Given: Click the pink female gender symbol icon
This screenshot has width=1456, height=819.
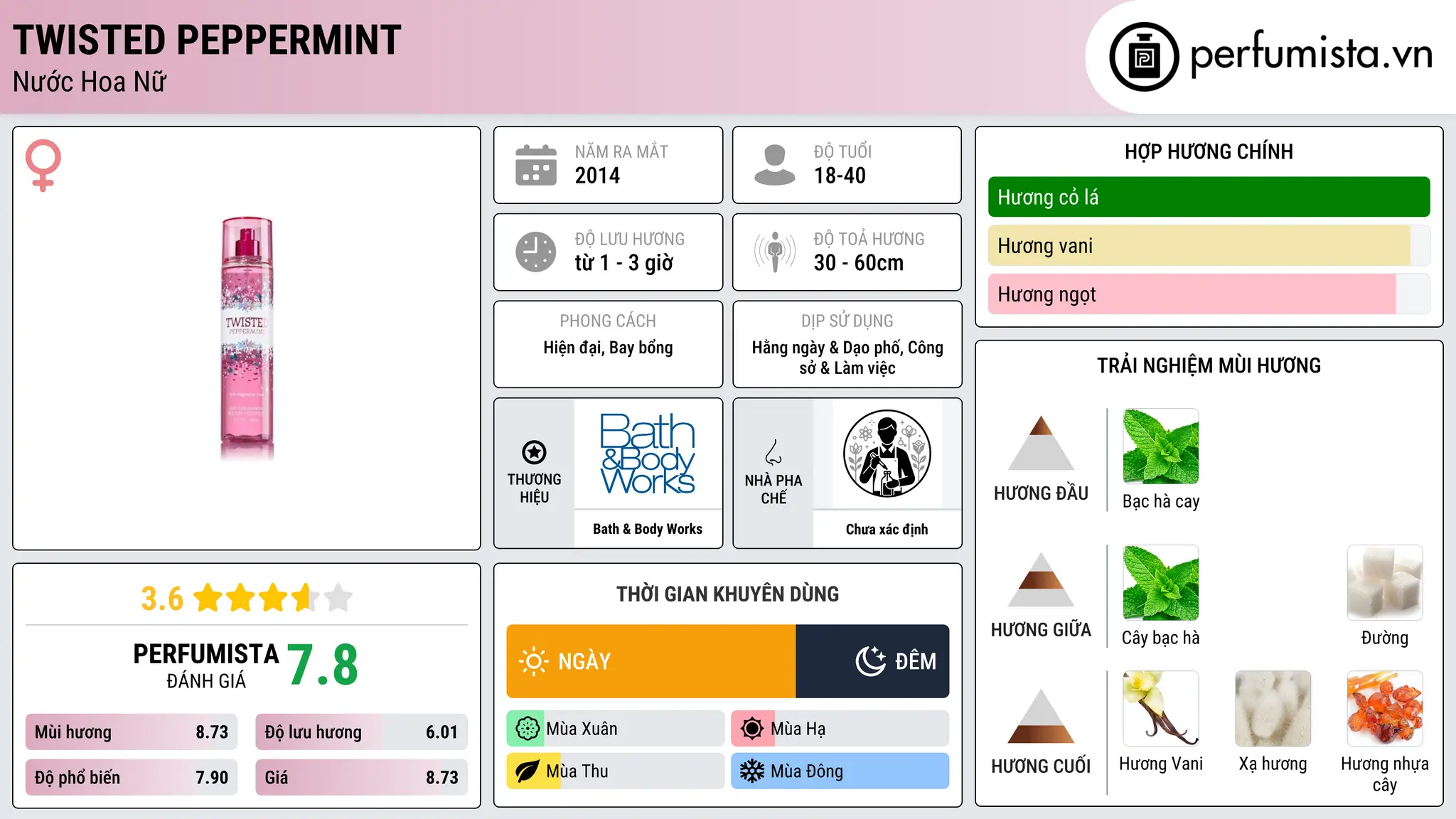Looking at the screenshot, I should tap(43, 165).
